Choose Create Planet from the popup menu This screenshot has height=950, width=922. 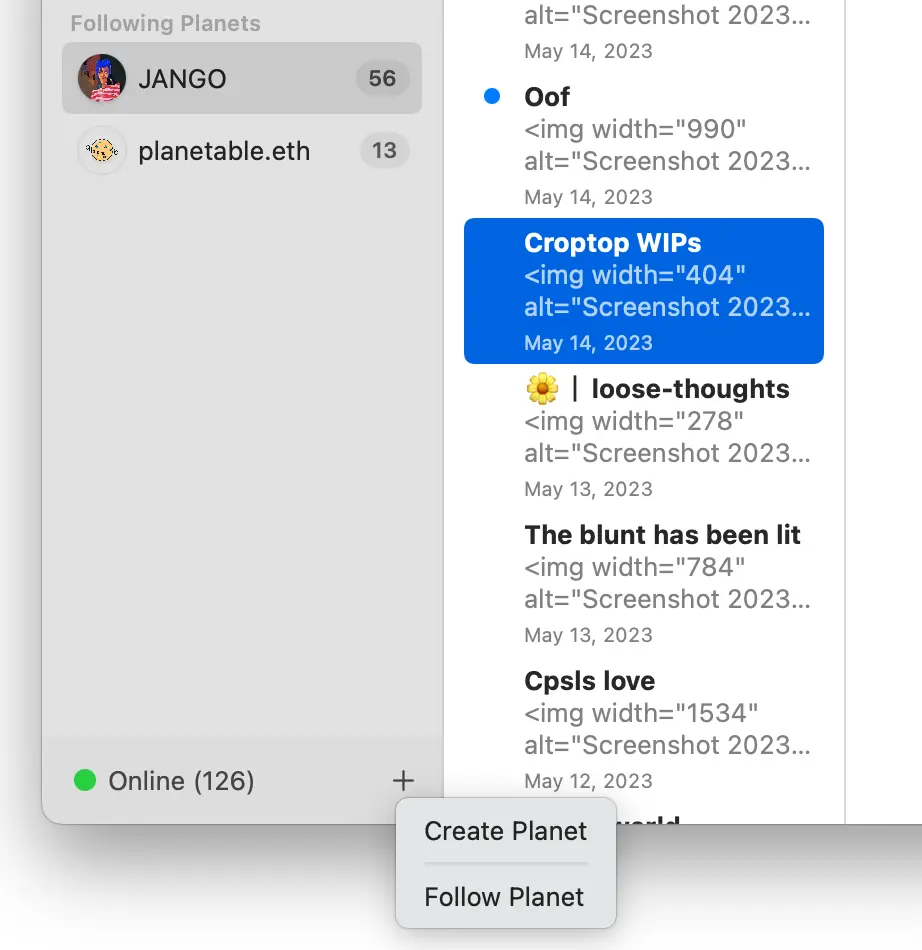tap(505, 831)
